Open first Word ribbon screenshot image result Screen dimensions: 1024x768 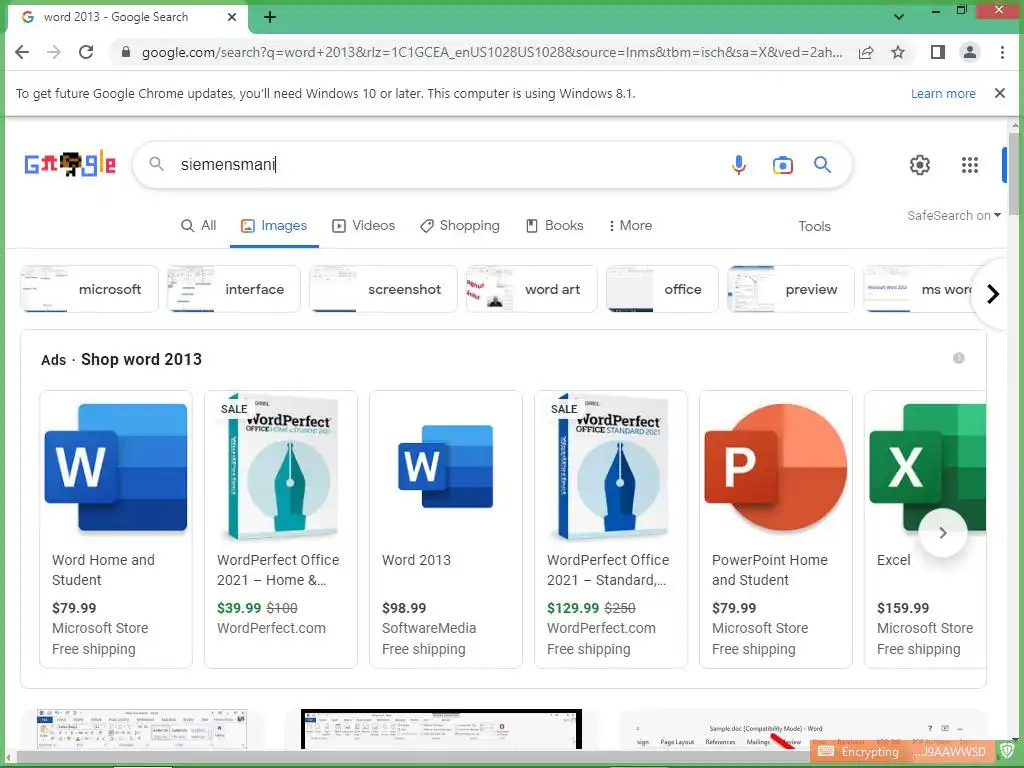[x=142, y=729]
